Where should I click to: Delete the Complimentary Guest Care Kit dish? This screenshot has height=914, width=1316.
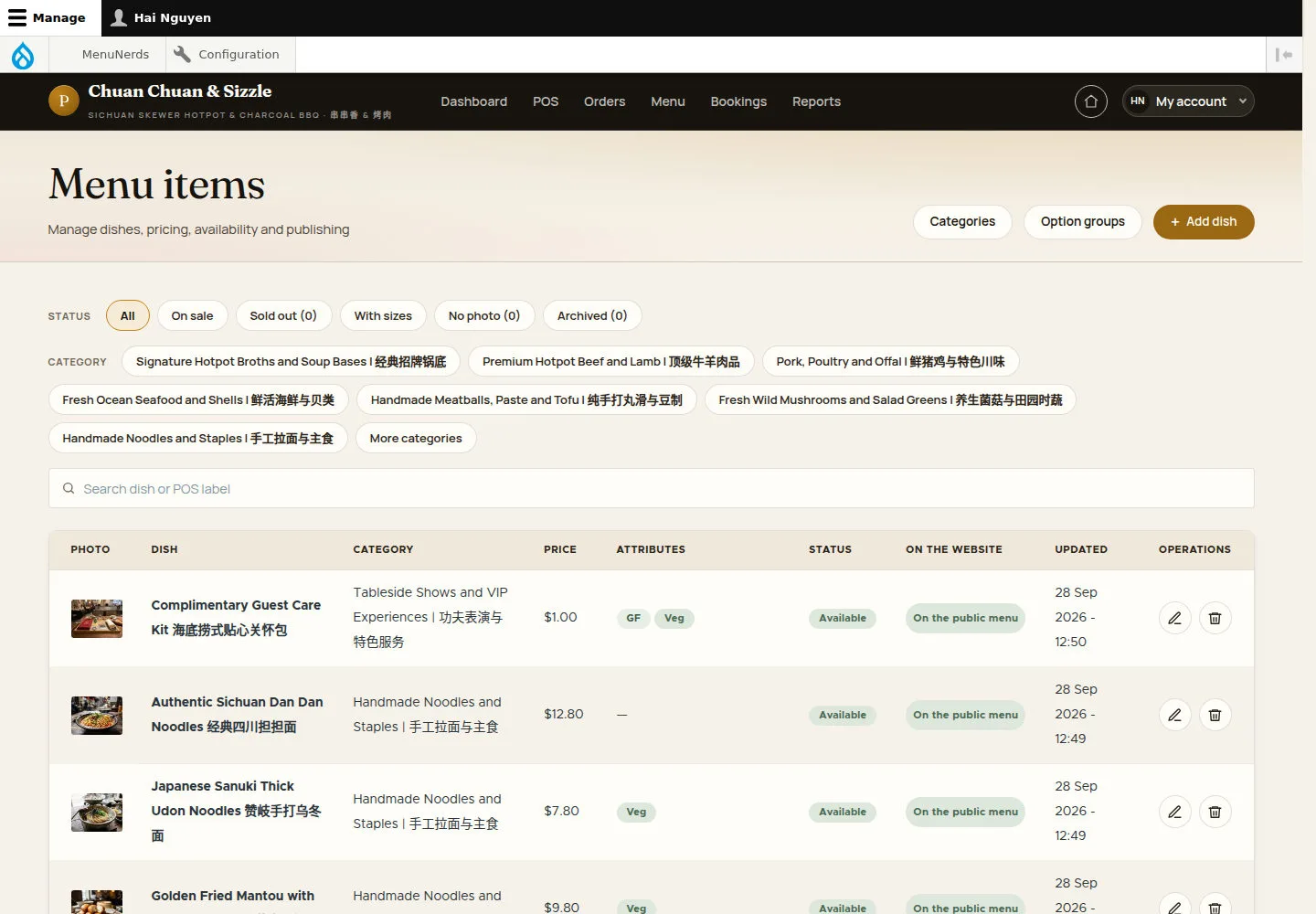point(1215,618)
